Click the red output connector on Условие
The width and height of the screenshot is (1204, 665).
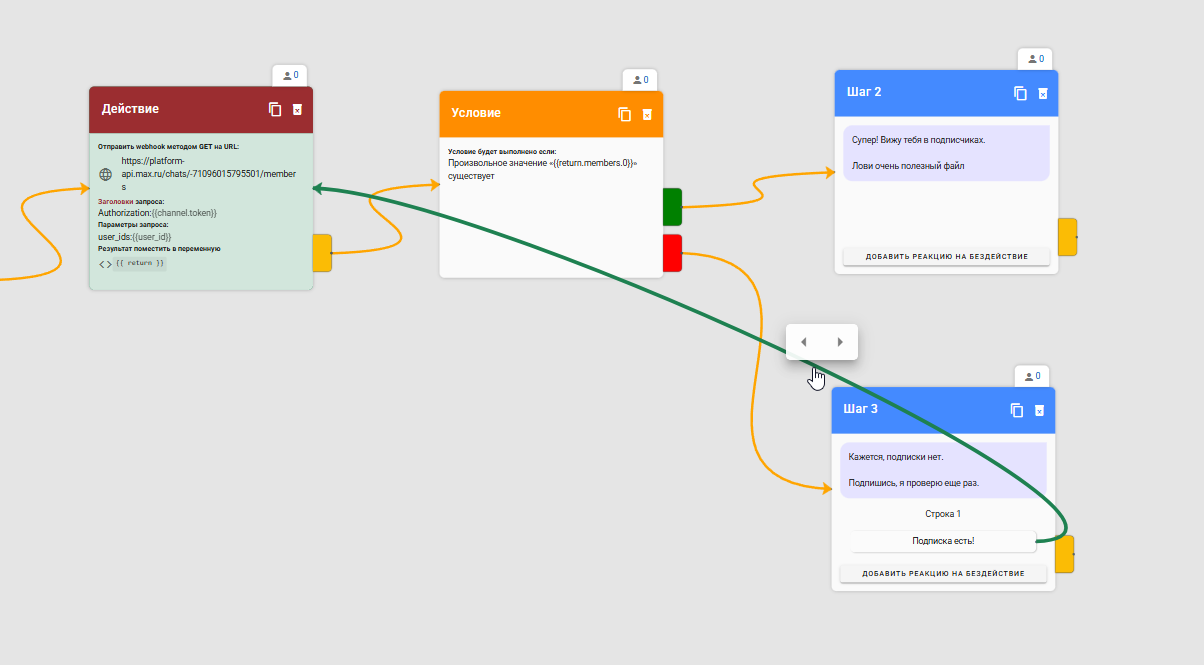click(672, 253)
